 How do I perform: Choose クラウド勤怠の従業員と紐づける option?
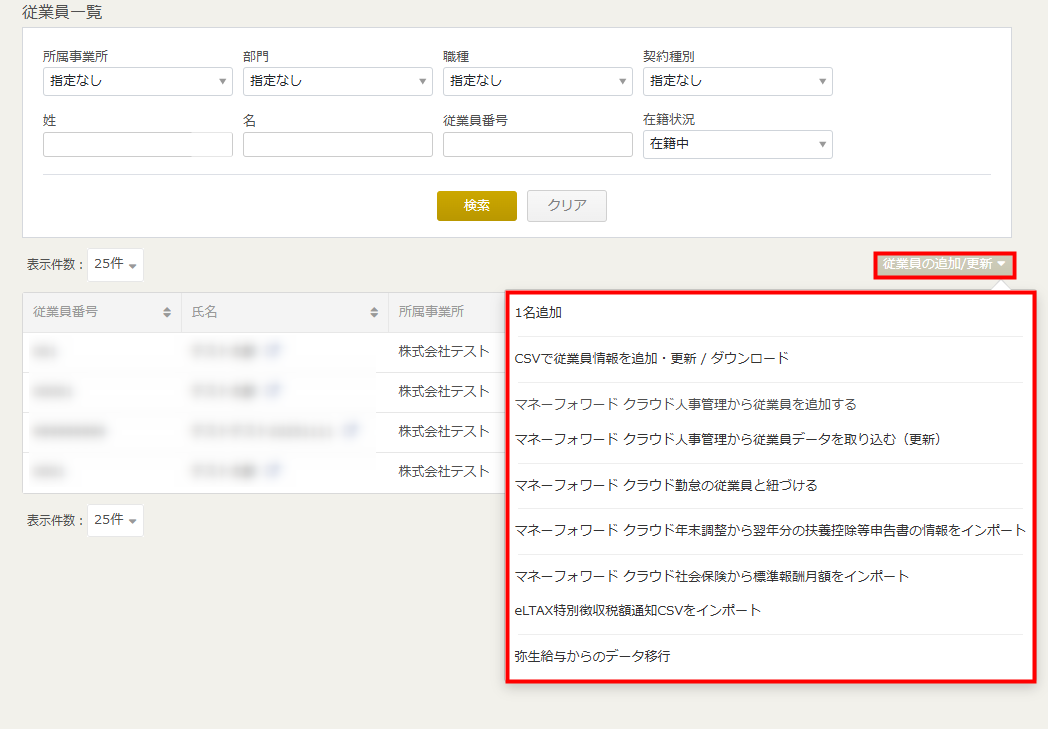tap(665, 485)
